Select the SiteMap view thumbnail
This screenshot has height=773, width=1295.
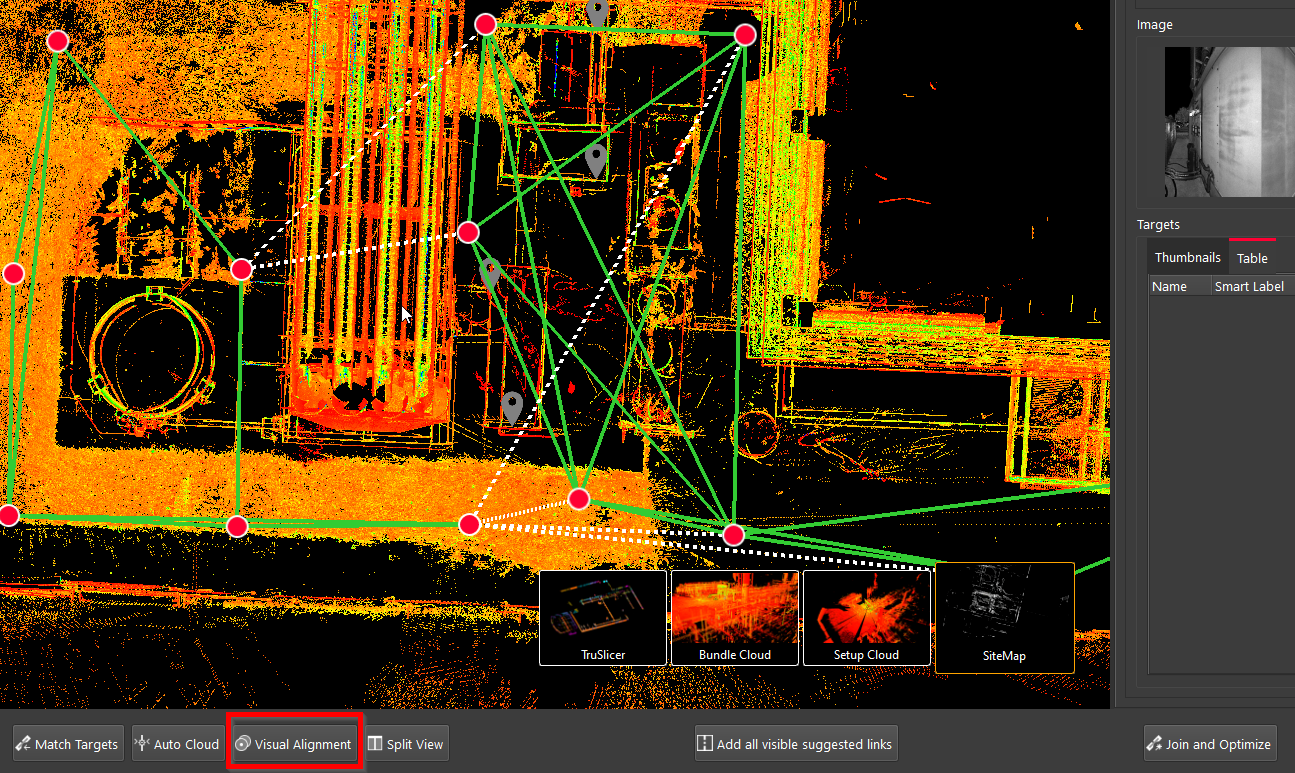click(1004, 617)
